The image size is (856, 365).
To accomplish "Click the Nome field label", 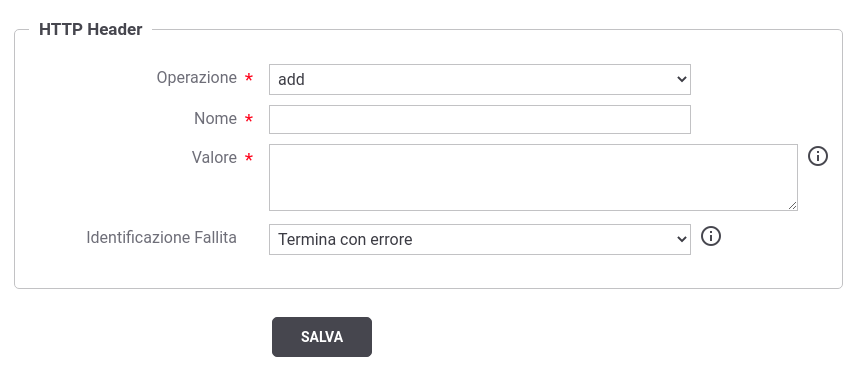I will 215,118.
